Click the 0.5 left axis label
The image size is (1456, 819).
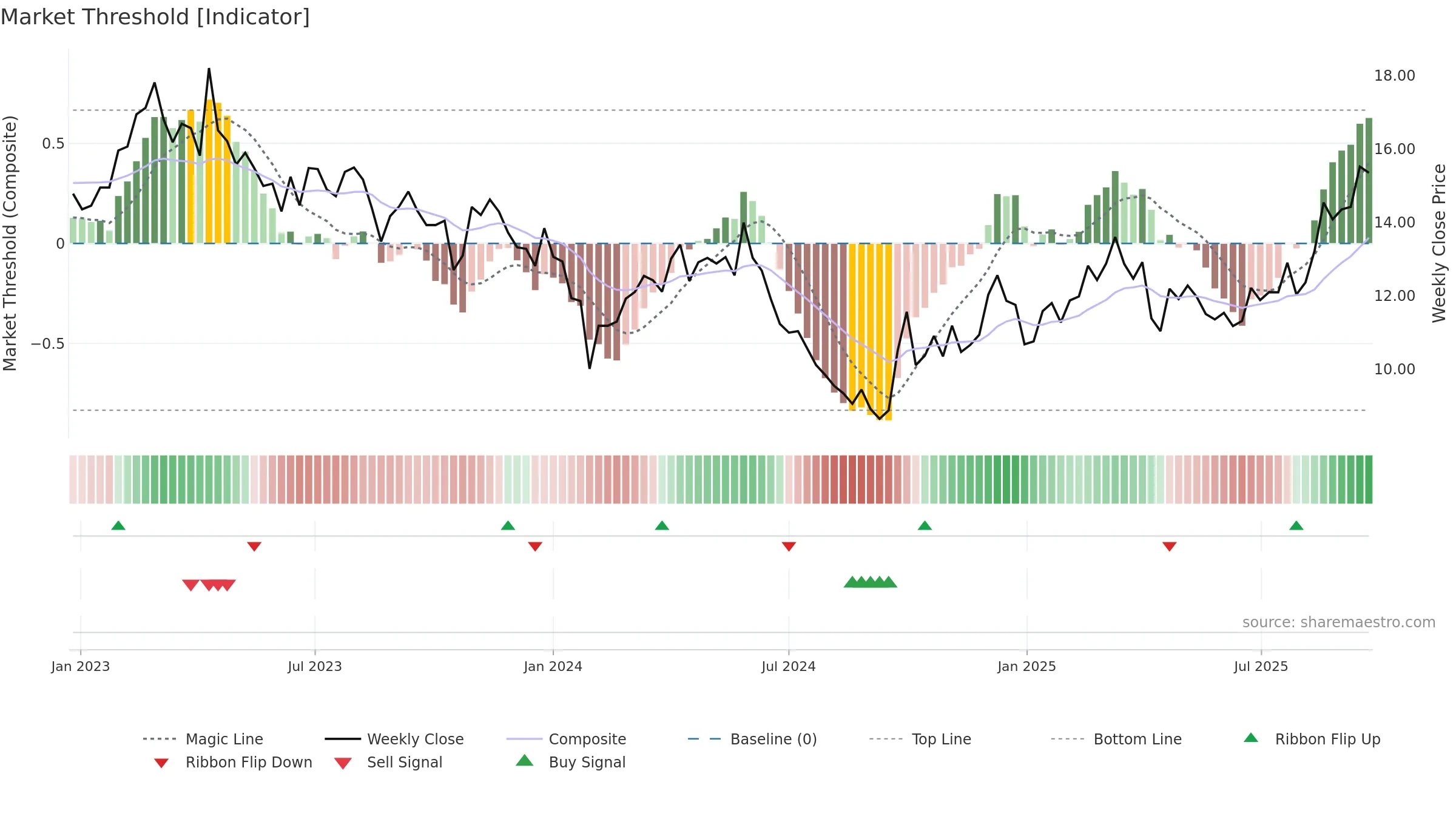[x=53, y=144]
